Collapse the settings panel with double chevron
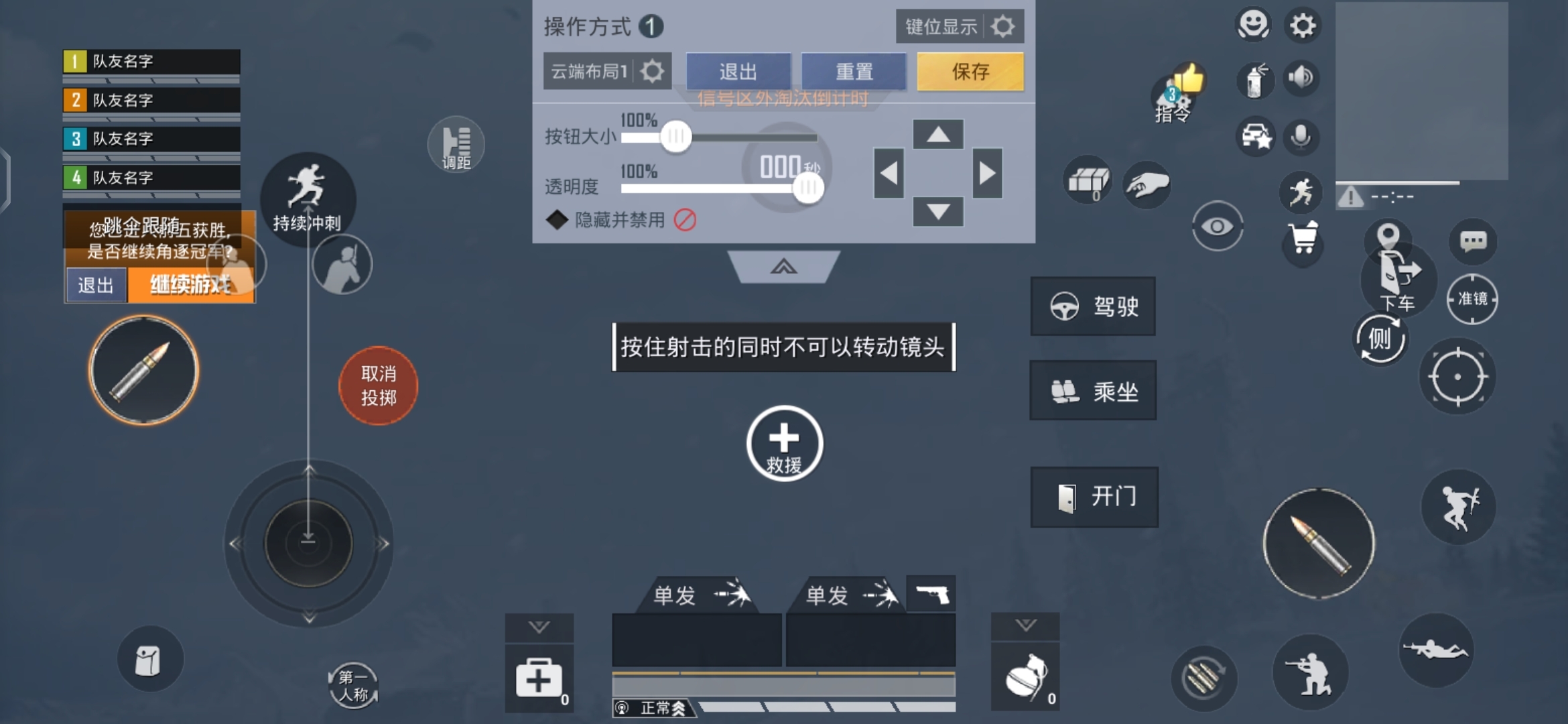 (x=783, y=267)
